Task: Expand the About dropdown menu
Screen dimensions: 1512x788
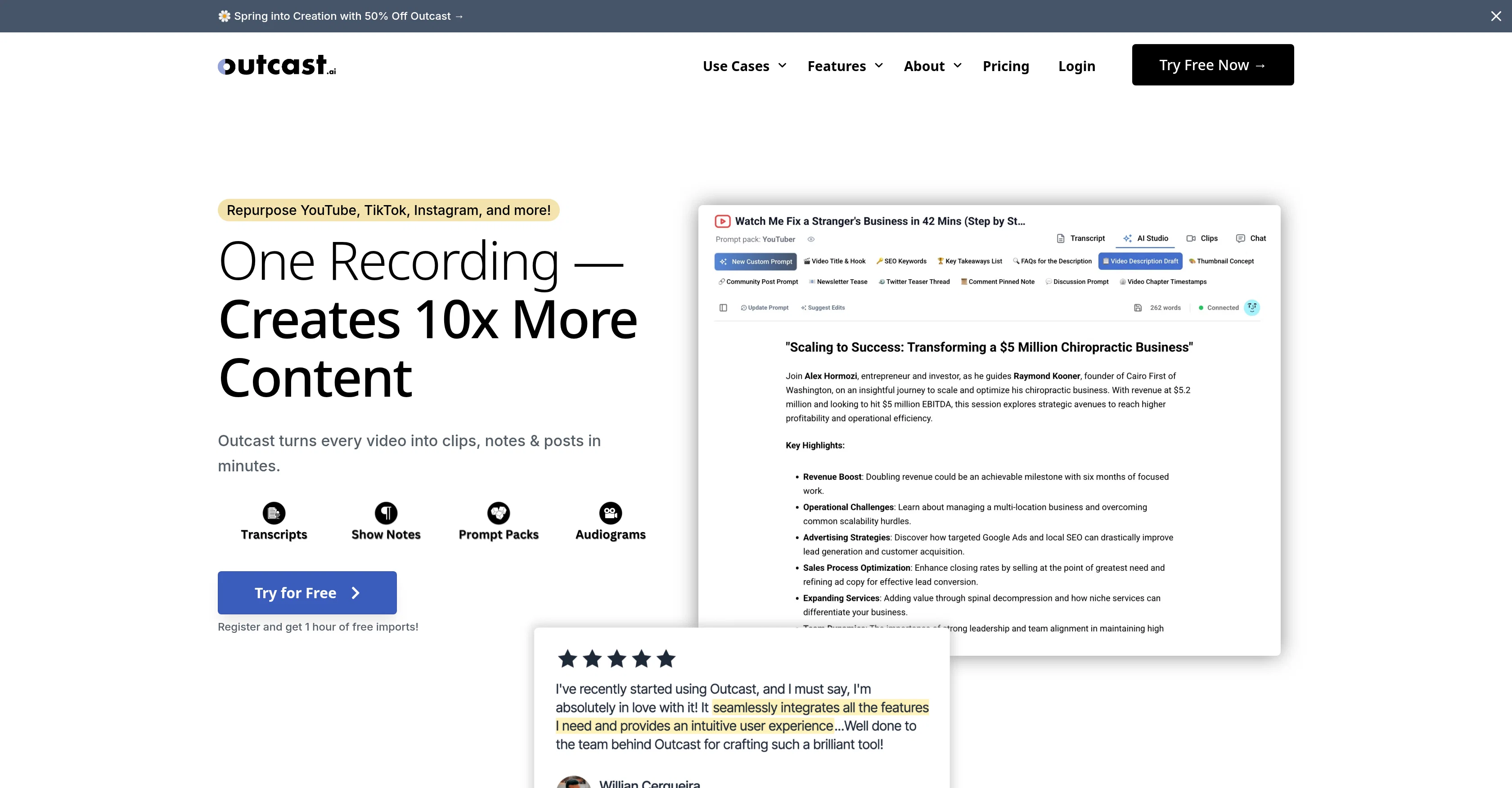Action: point(933,66)
